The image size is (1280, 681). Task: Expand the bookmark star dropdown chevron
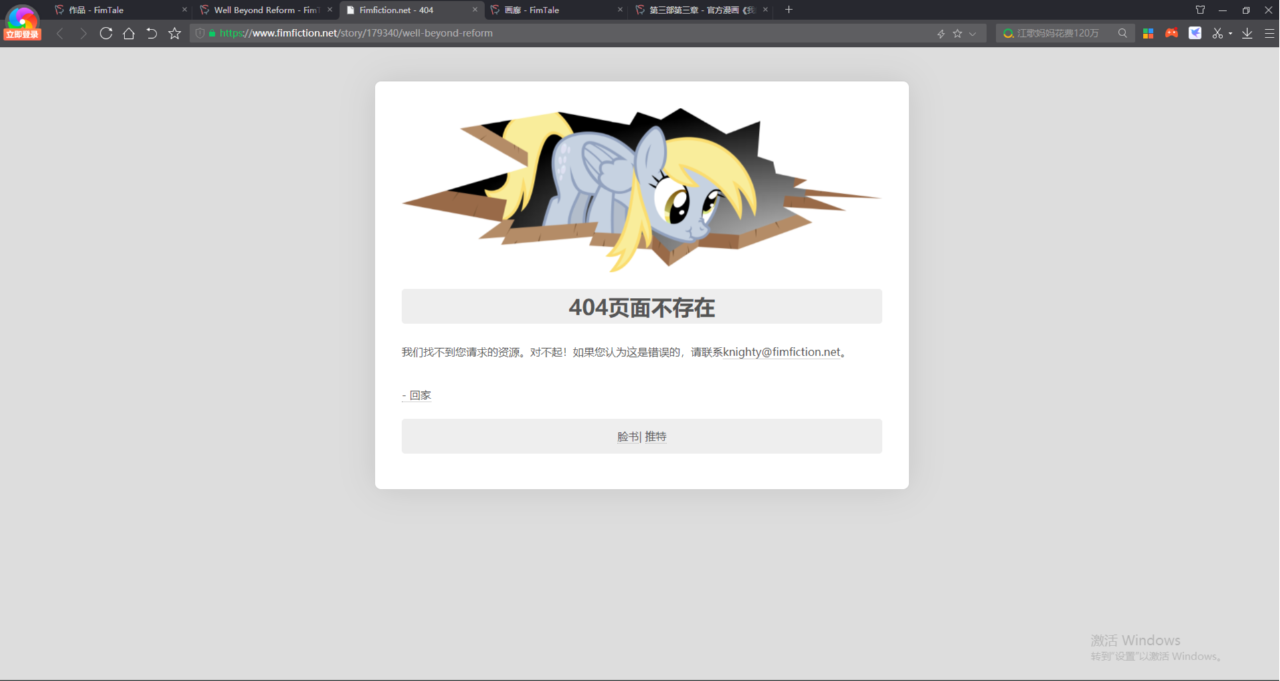pyautogui.click(x=972, y=33)
